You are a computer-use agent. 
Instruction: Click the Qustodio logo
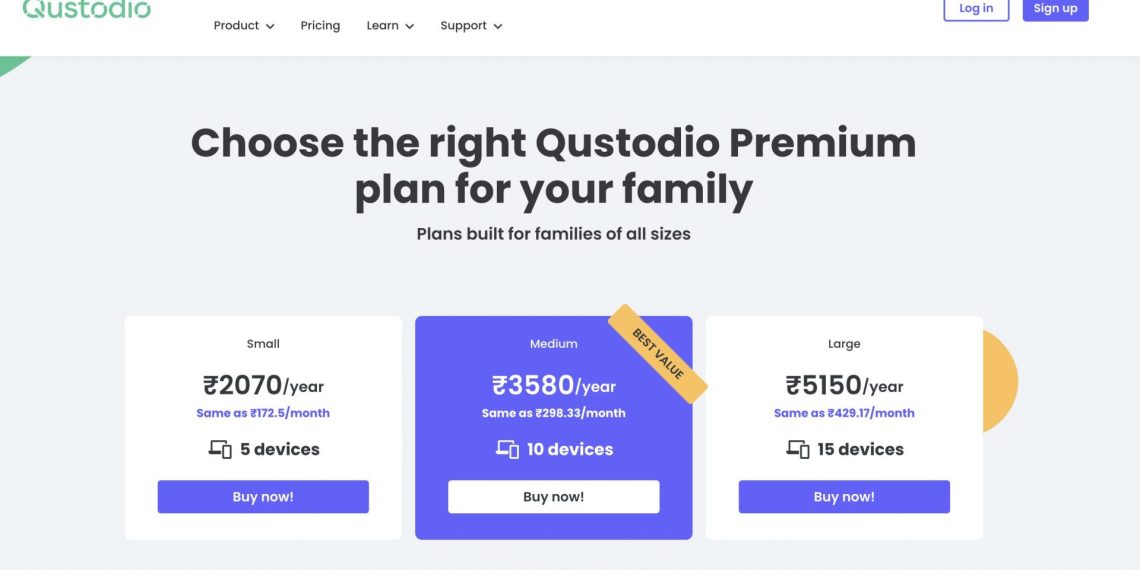point(86,9)
